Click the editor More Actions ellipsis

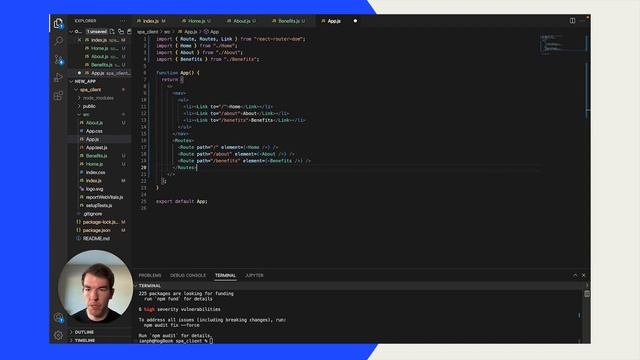click(582, 21)
